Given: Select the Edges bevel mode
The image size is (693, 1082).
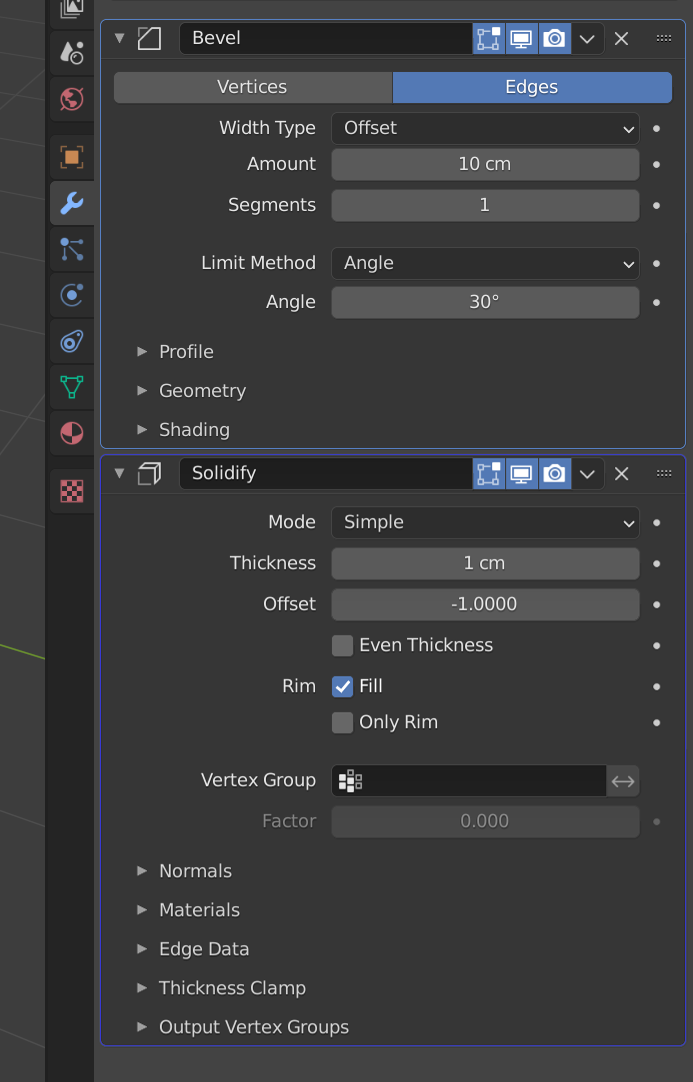Looking at the screenshot, I should click(x=532, y=87).
